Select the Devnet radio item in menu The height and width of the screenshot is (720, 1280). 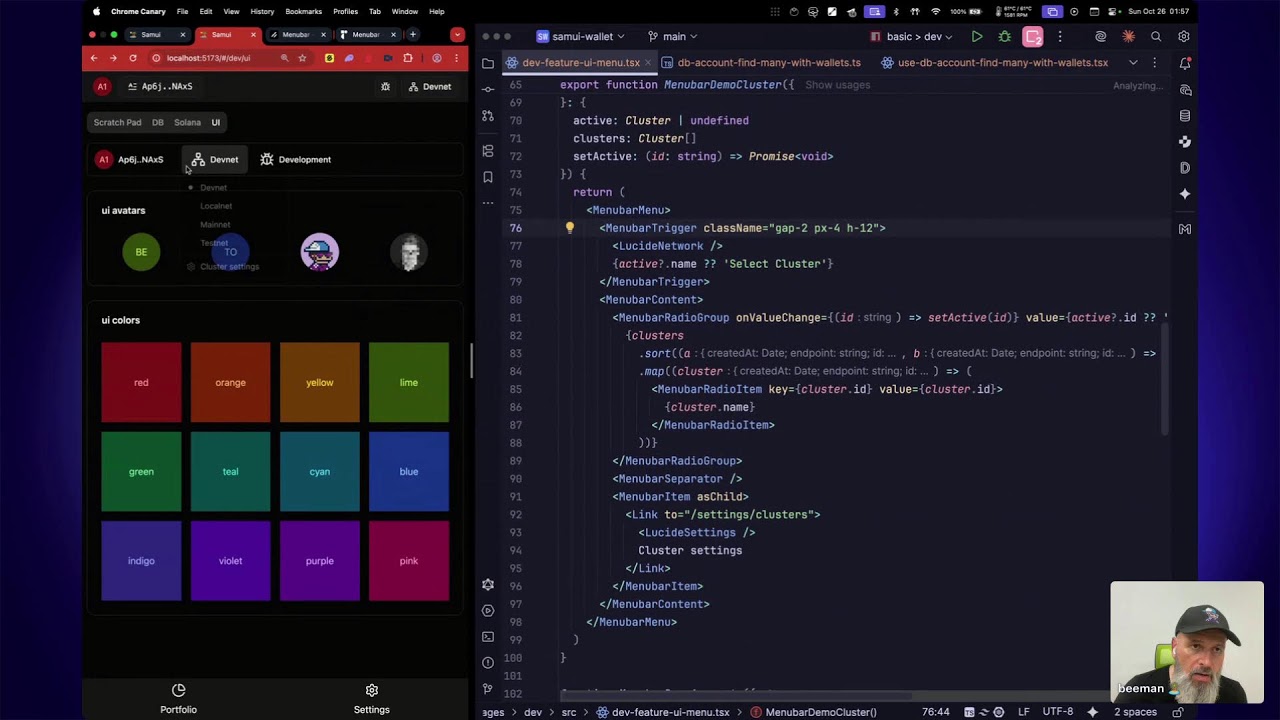coord(213,188)
